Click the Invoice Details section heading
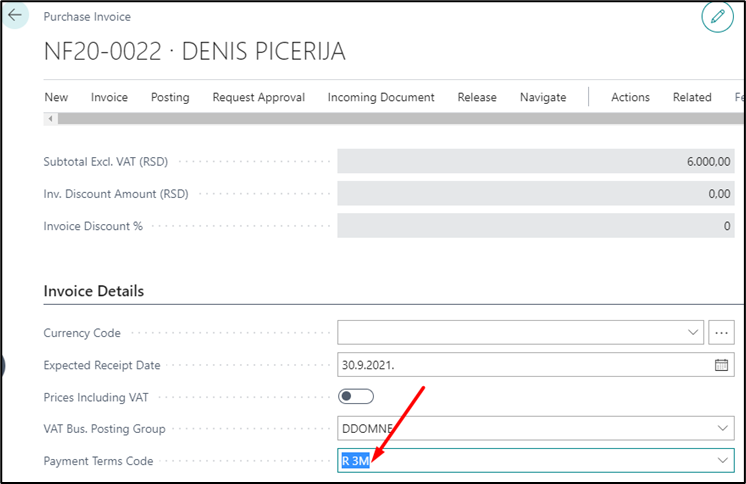 (x=94, y=291)
